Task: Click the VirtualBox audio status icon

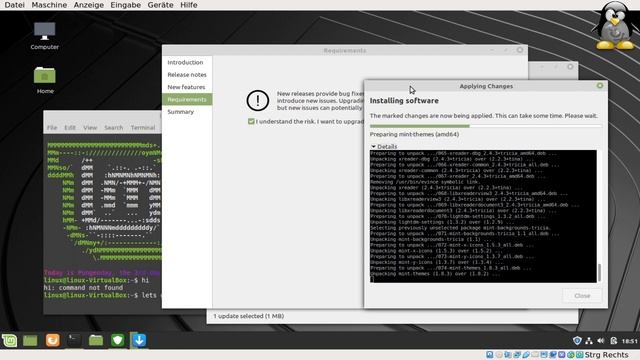Action: click(x=508, y=355)
